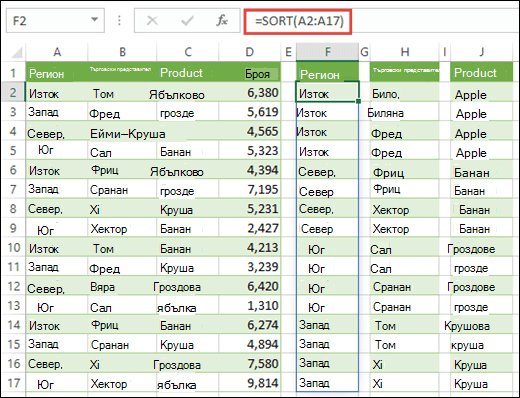Click cell D10 with value 4,213
The image size is (520, 398).
coord(249,247)
